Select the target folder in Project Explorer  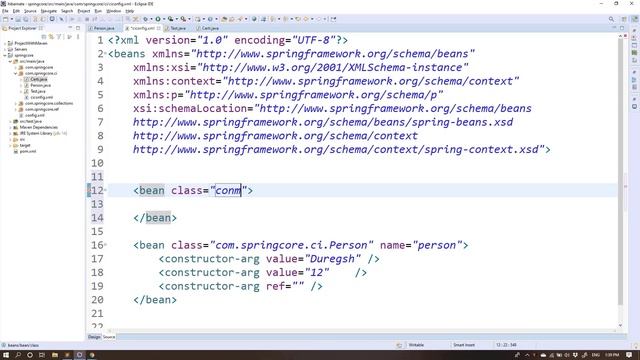pos(25,145)
